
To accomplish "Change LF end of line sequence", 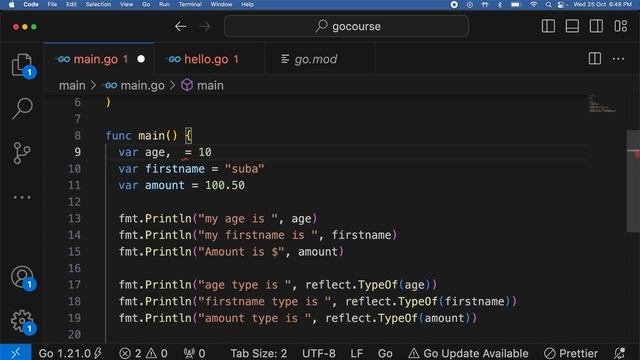I will (x=357, y=353).
